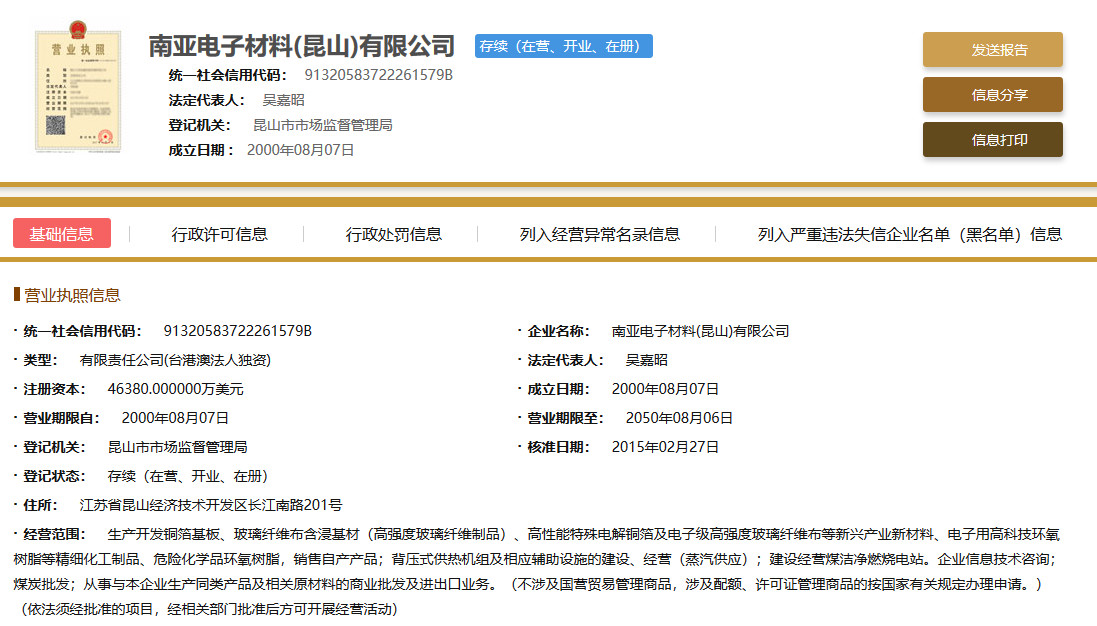This screenshot has height=626, width=1097.
Task: Click the 信息打印 button
Action: [992, 140]
